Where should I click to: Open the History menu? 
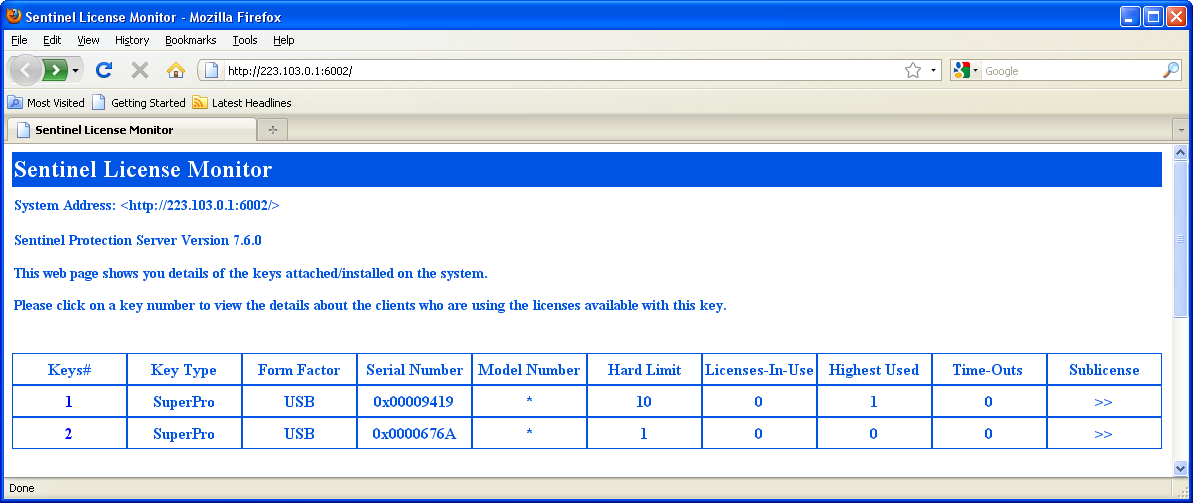[132, 40]
